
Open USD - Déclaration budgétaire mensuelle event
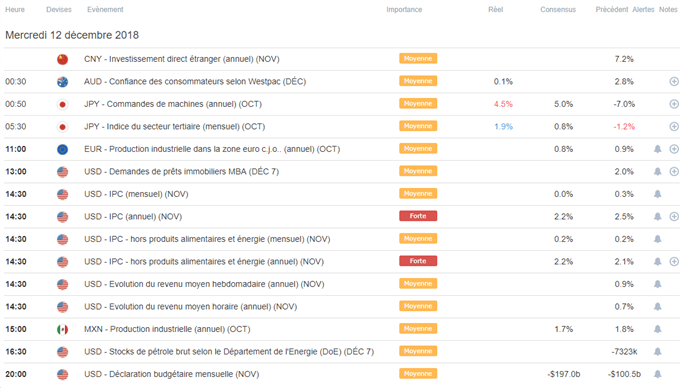(x=171, y=374)
